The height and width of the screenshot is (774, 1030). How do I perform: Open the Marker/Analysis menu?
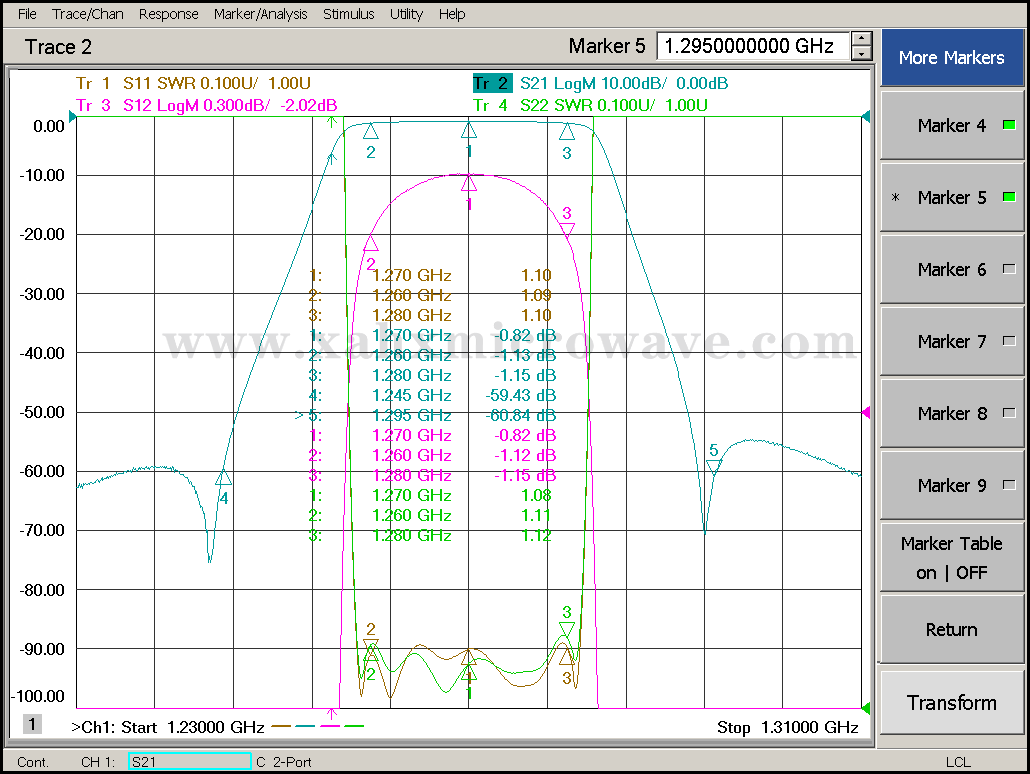260,14
